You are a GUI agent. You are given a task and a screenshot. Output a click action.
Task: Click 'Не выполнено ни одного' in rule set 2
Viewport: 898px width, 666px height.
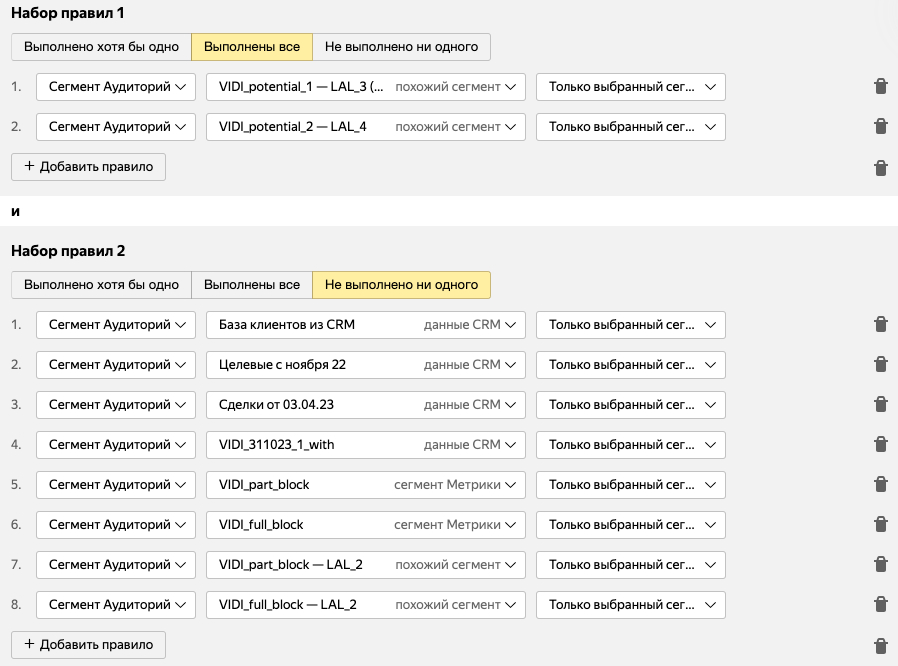(x=401, y=285)
